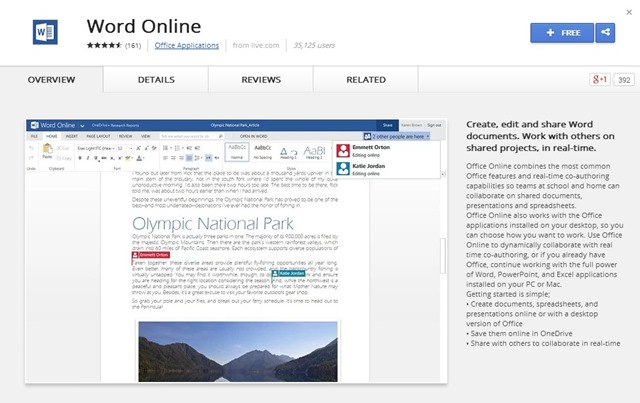Click OPEN IN WORD in the ribbon tab row
The height and width of the screenshot is (403, 640).
[253, 136]
